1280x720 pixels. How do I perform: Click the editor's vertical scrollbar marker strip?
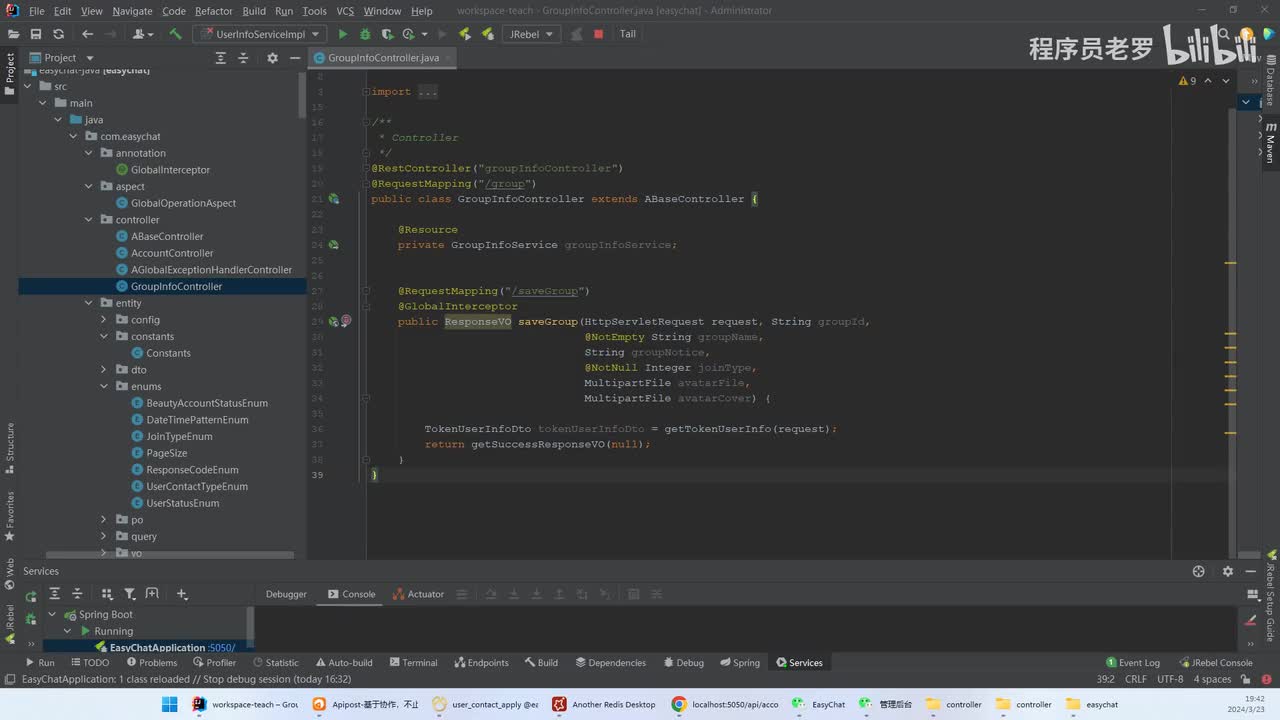pyautogui.click(x=1232, y=300)
